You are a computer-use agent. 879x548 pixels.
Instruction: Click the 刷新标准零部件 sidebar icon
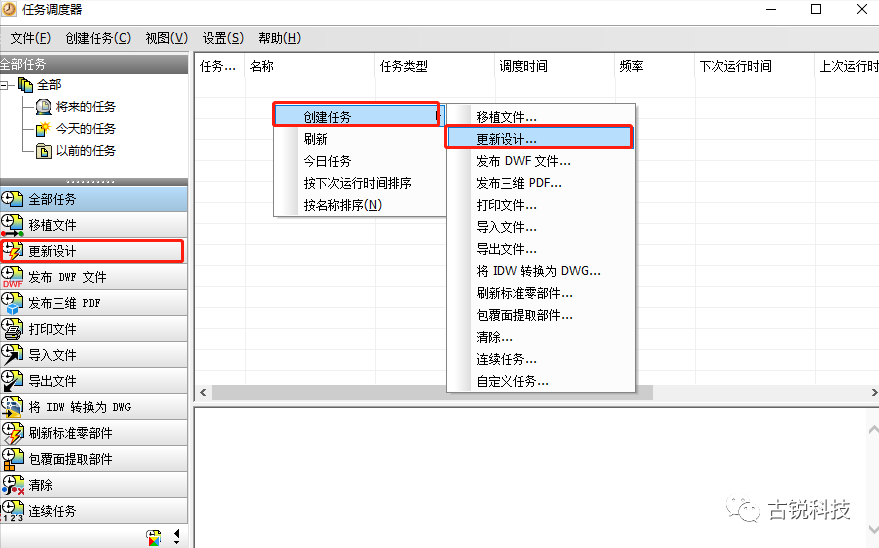point(12,433)
